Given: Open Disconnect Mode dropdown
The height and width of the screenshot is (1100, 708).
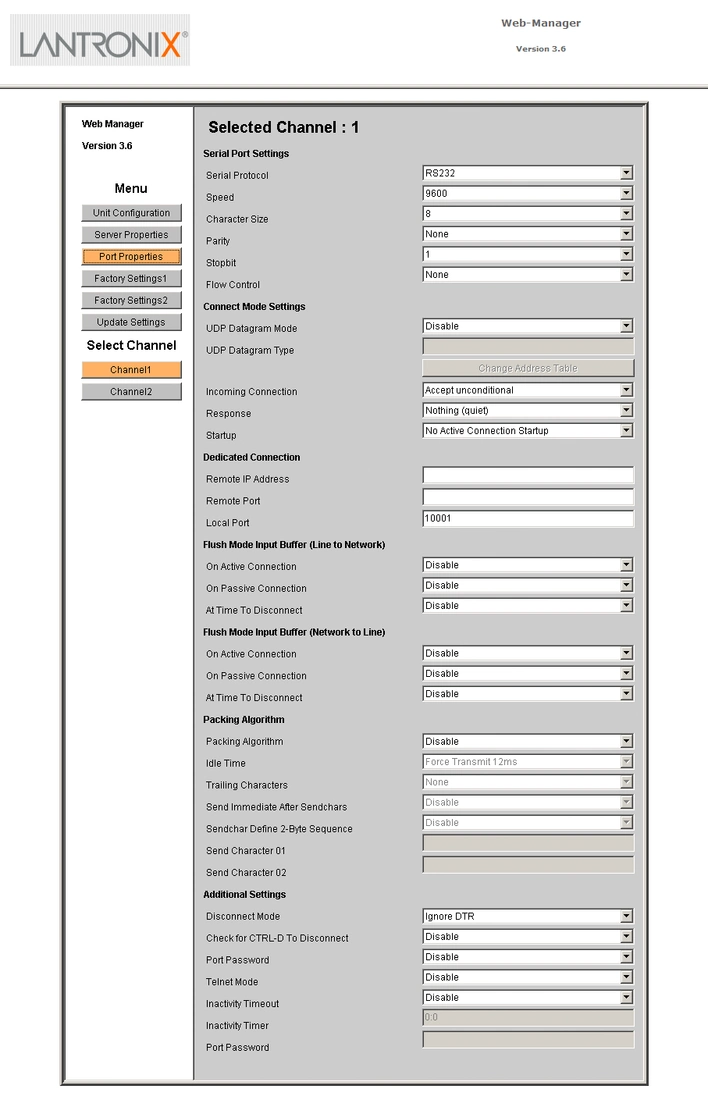Looking at the screenshot, I should 528,916.
